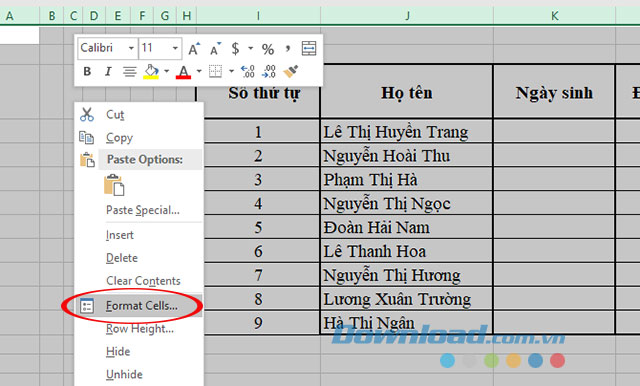Click the 'Ngày sinh' header cell

(554, 92)
